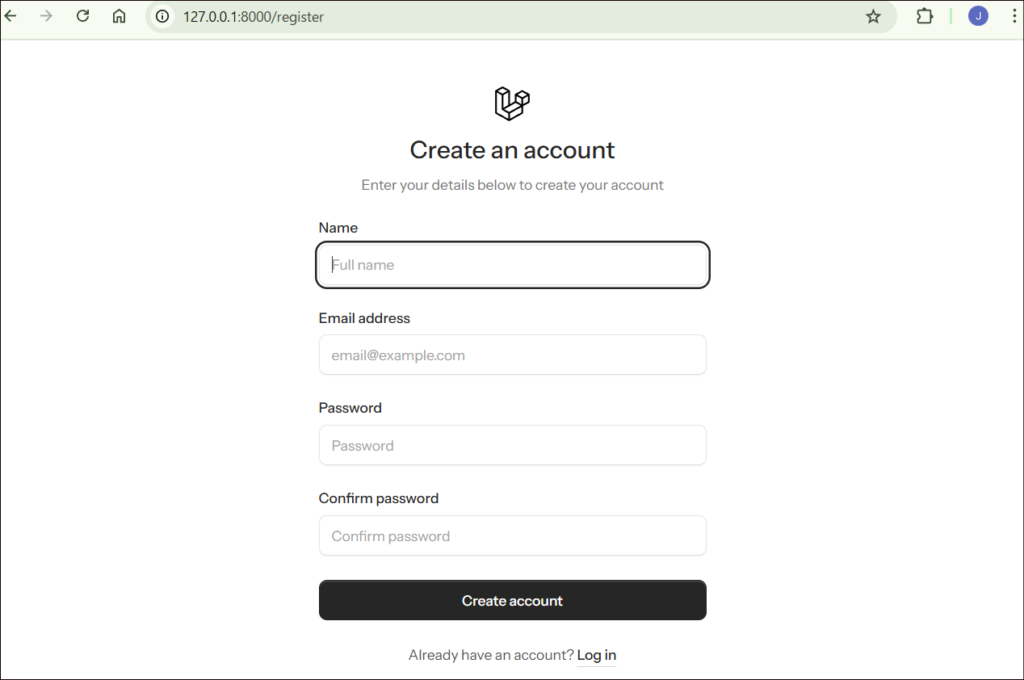The width and height of the screenshot is (1024, 680).
Task: Focus the Password input field
Action: pos(512,445)
